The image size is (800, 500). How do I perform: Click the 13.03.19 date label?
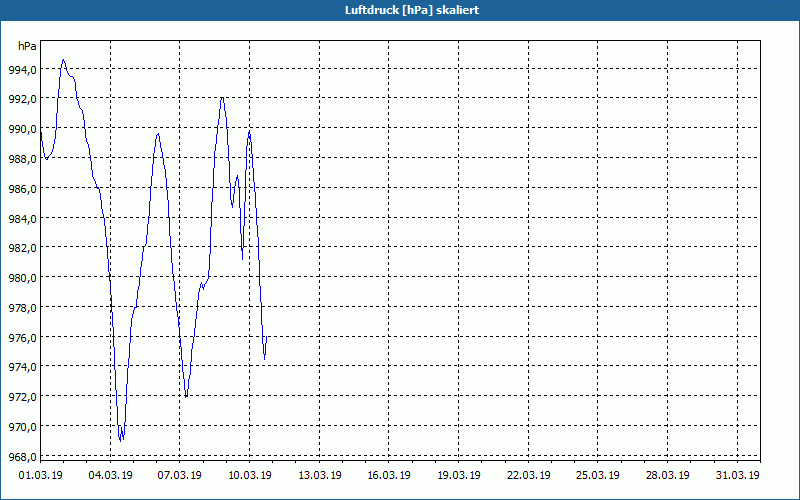pos(319,476)
